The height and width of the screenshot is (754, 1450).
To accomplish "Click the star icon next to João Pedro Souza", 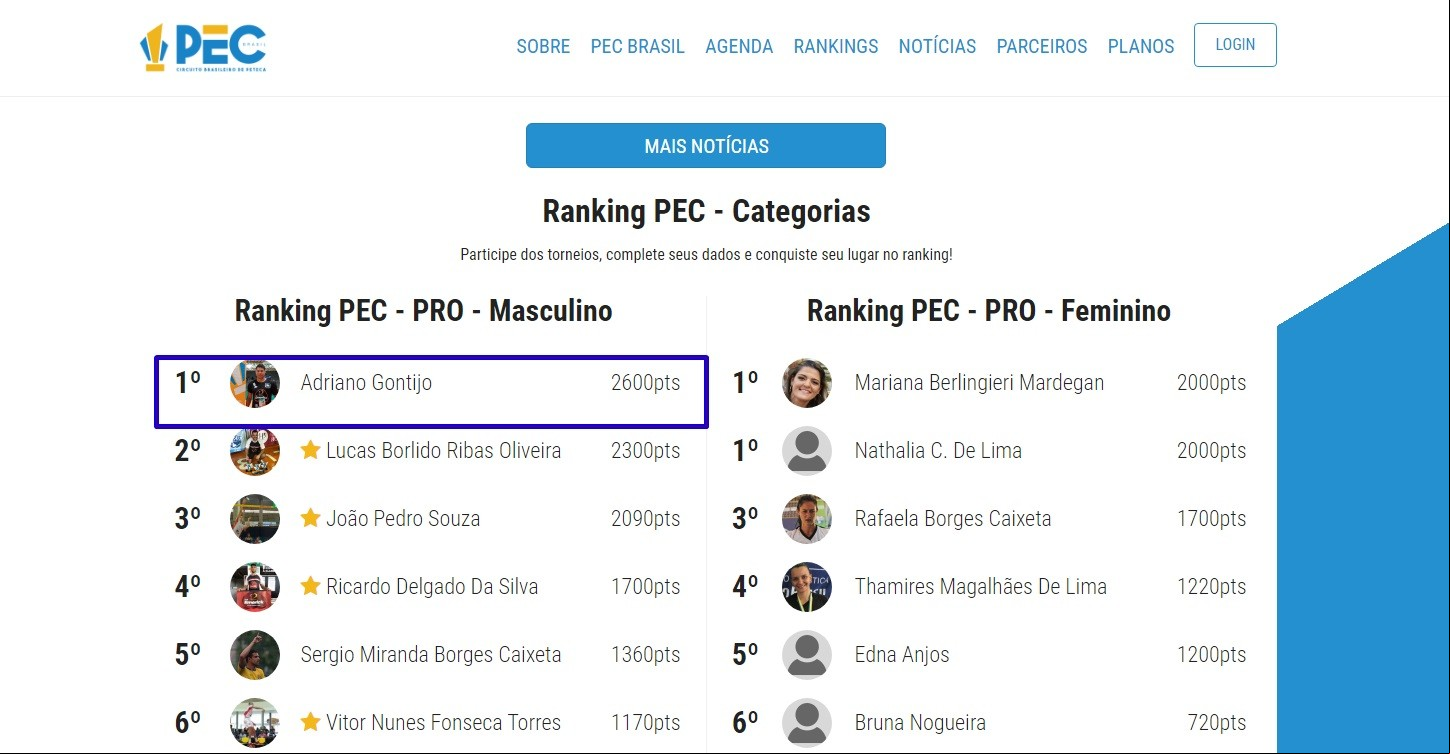I will point(310,518).
